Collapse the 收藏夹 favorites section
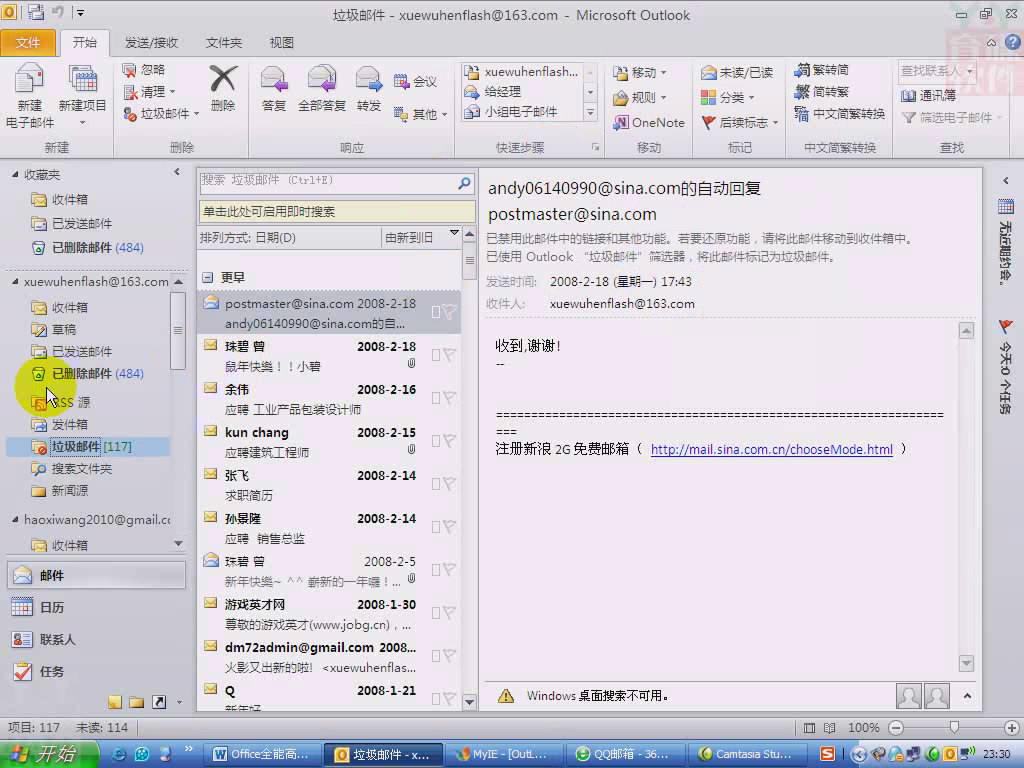1024x768 pixels. 14,174
